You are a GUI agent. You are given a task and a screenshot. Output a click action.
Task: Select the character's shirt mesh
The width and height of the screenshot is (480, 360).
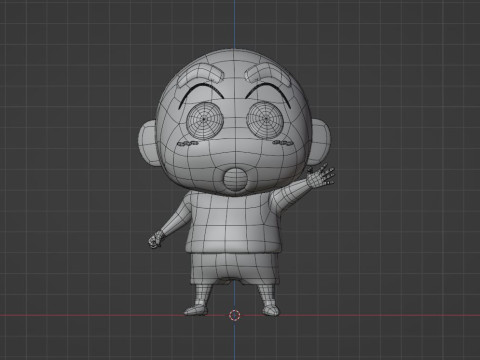tap(233, 223)
